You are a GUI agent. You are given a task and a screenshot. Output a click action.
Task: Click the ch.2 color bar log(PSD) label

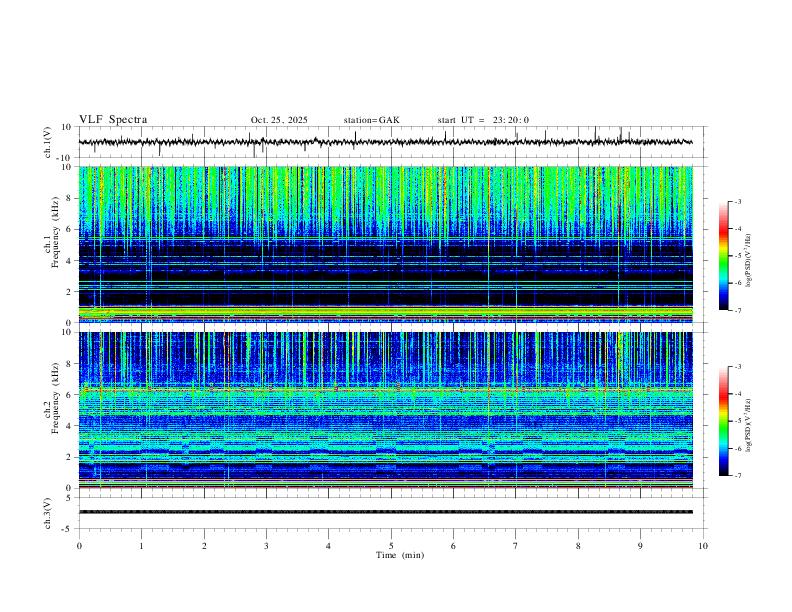point(748,426)
